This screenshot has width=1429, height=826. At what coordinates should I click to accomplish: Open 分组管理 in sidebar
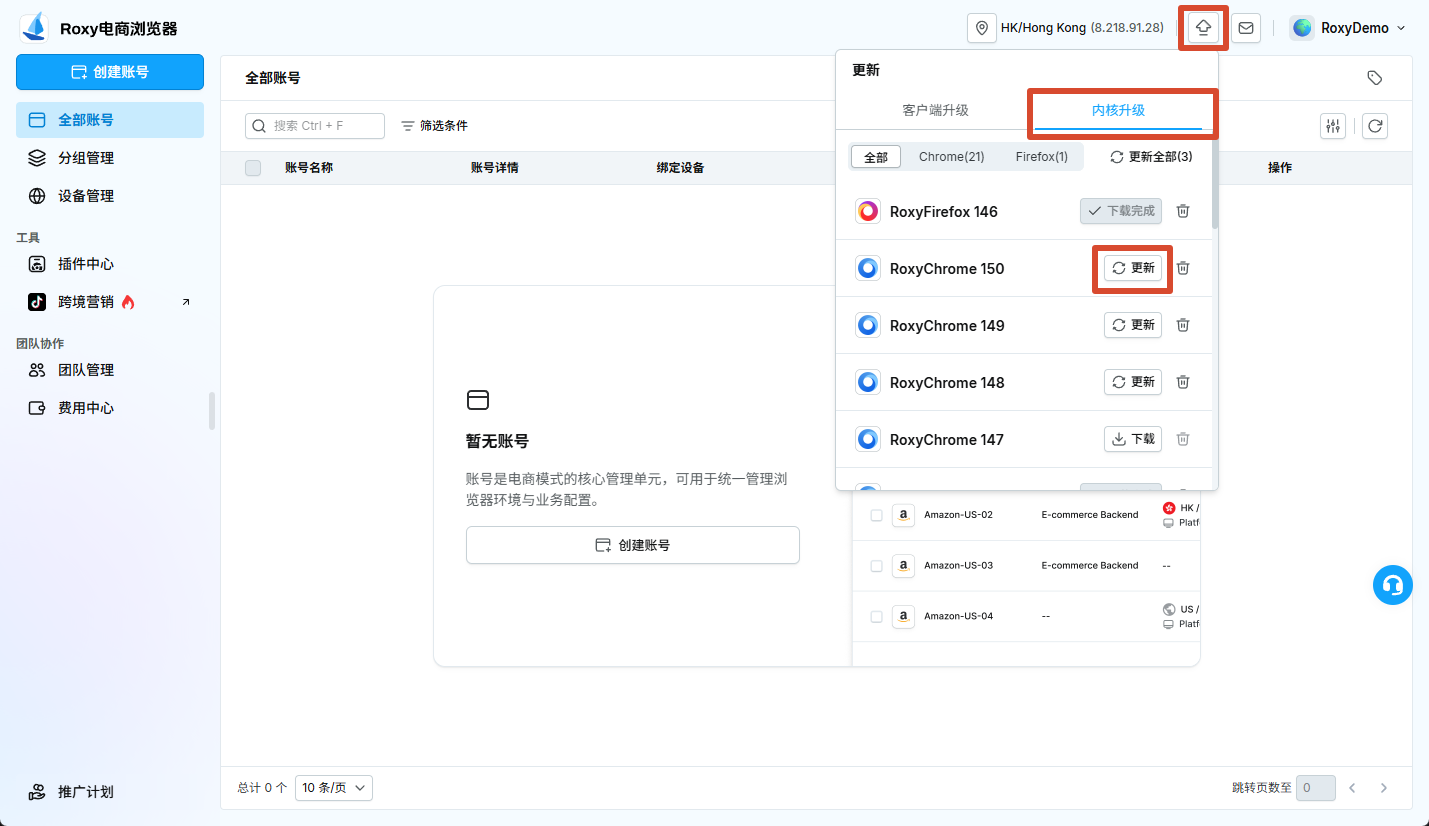[110, 158]
